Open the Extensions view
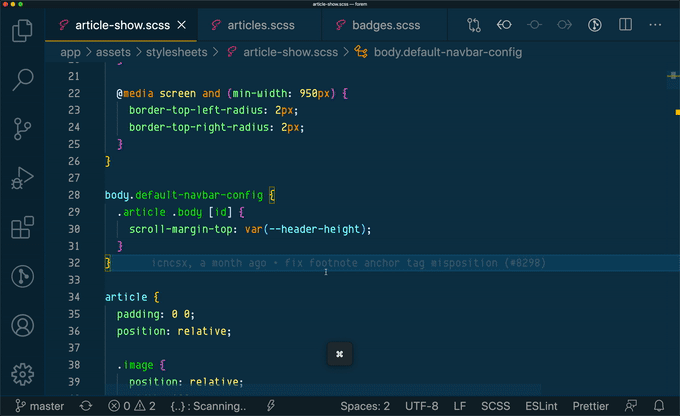The height and width of the screenshot is (416, 680). click(x=22, y=227)
